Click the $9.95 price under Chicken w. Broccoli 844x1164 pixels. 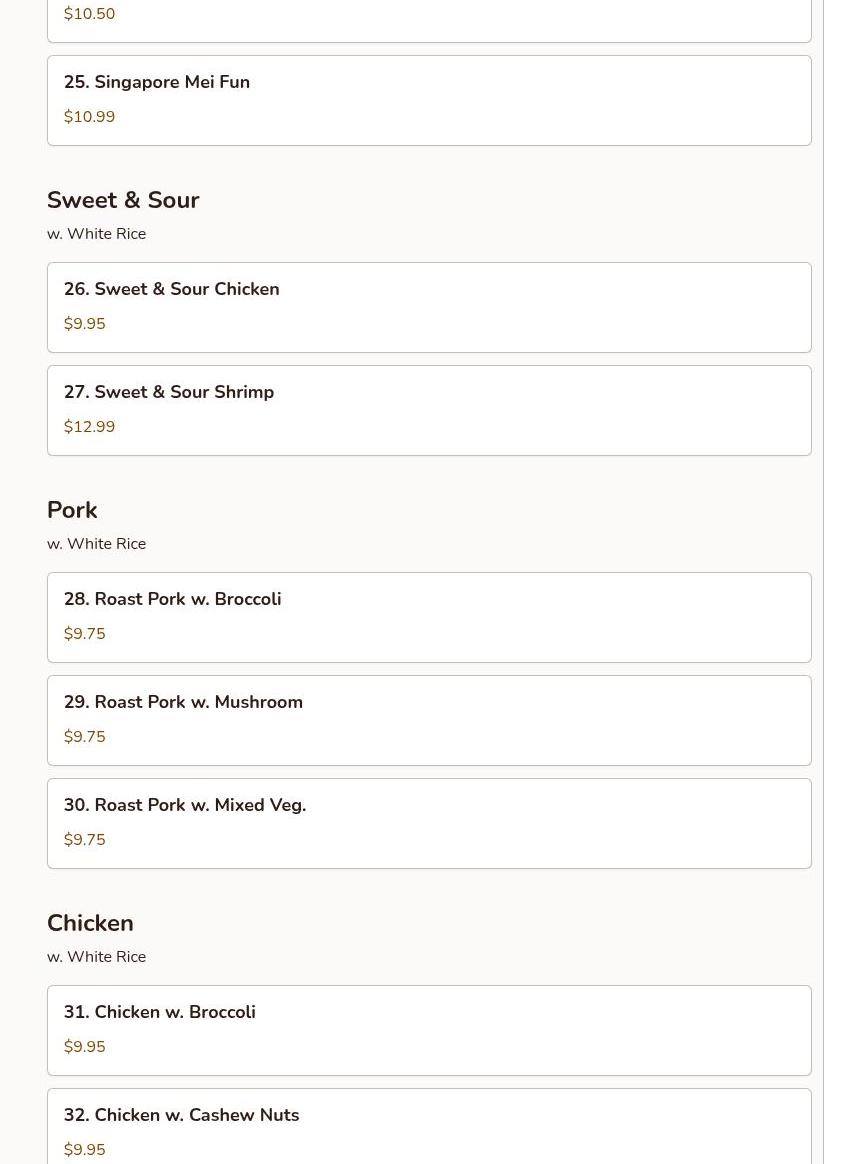coord(84,1047)
